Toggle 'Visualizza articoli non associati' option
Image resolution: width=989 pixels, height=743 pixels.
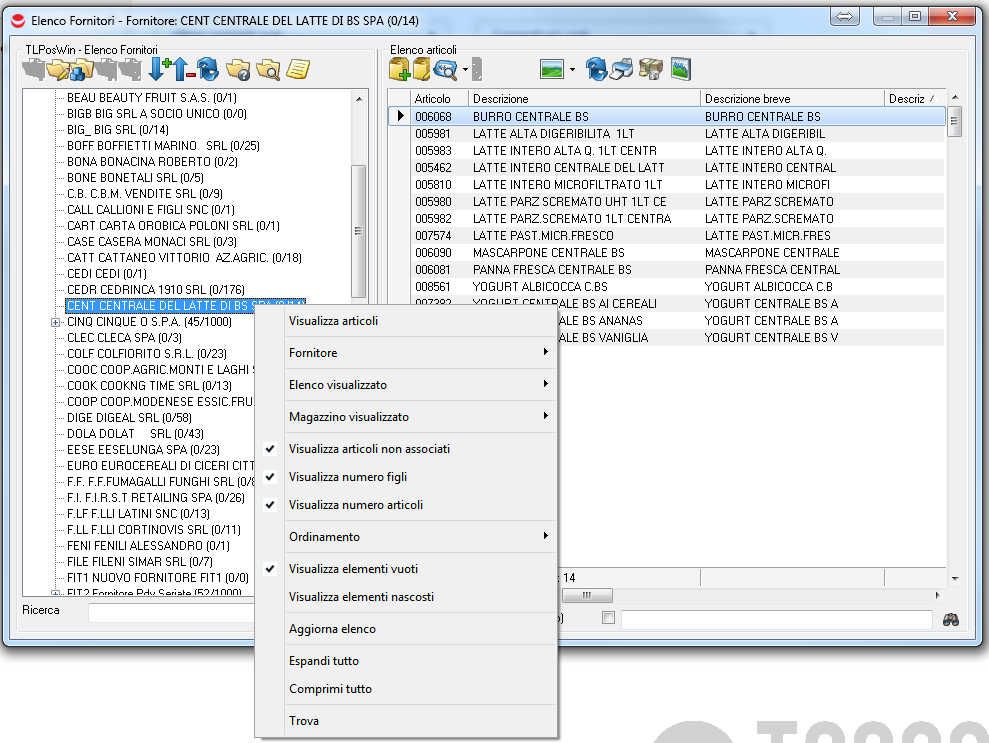pos(369,449)
